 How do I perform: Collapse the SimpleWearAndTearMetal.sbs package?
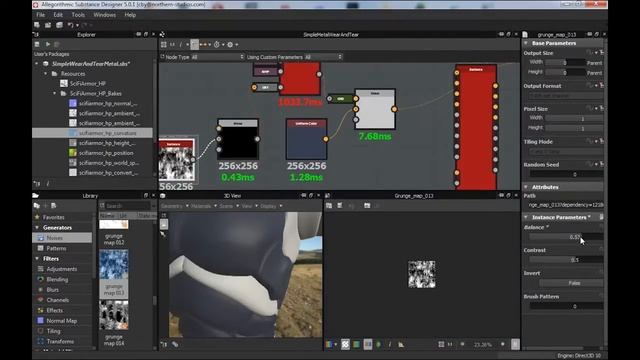36,64
